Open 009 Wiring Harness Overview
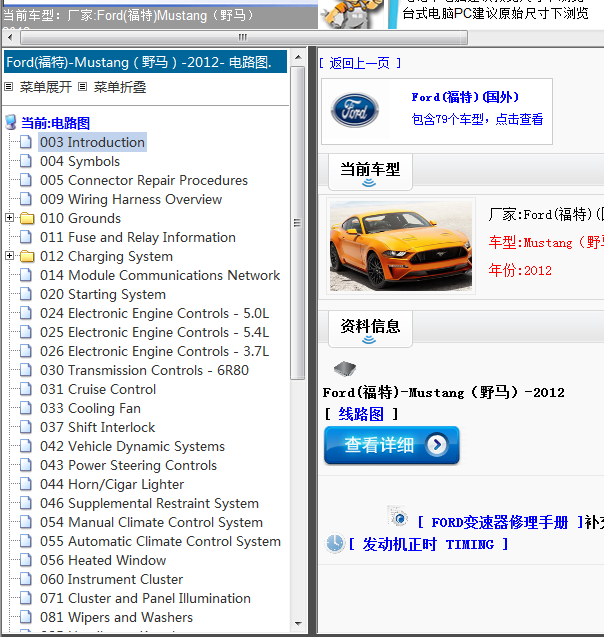 131,199
